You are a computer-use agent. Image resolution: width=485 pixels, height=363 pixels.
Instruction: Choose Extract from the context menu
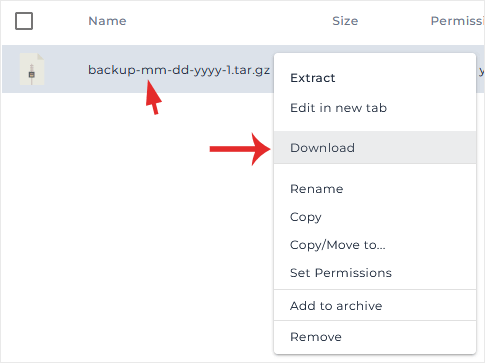(x=313, y=78)
